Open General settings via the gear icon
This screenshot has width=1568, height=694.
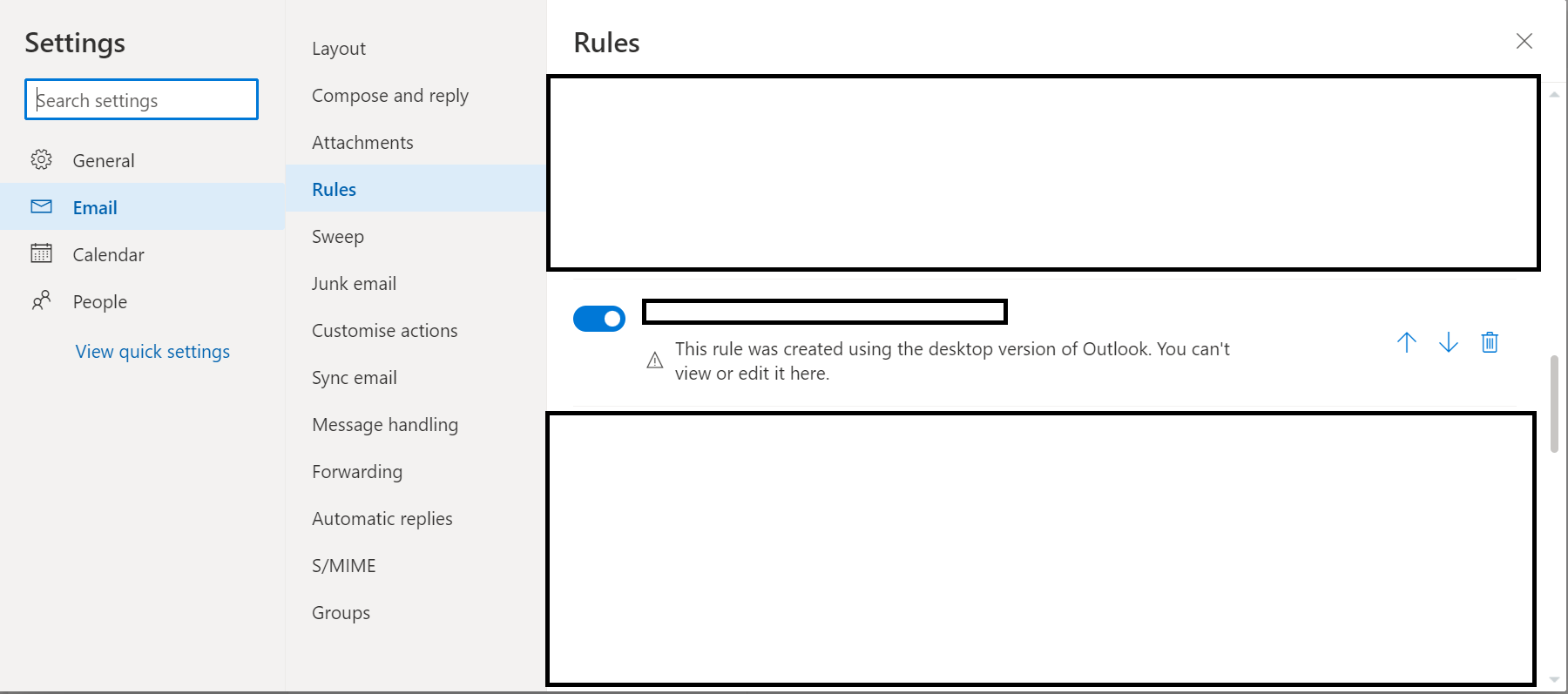[x=41, y=160]
